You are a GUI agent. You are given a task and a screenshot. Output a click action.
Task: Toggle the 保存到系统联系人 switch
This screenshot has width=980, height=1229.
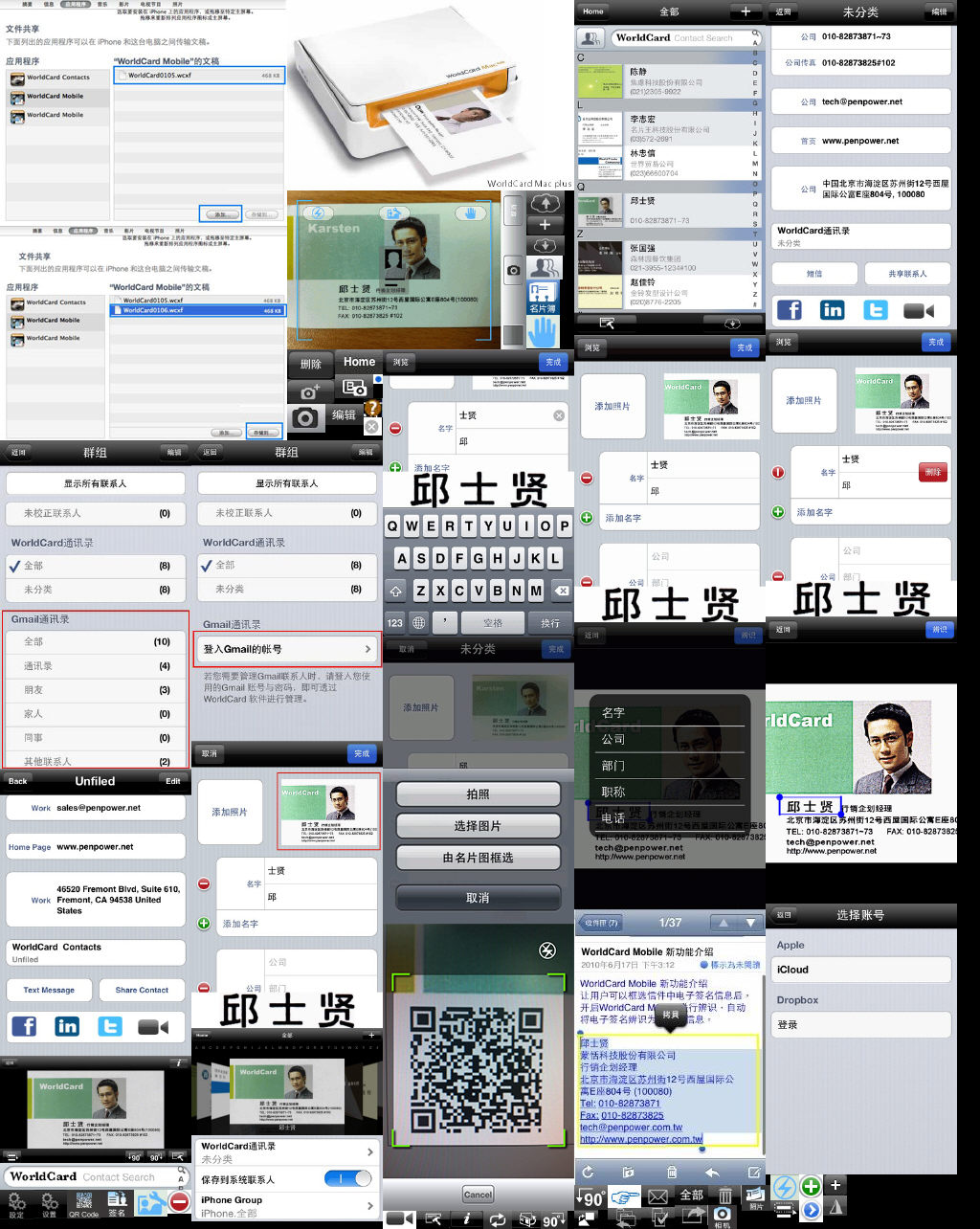tap(347, 1178)
